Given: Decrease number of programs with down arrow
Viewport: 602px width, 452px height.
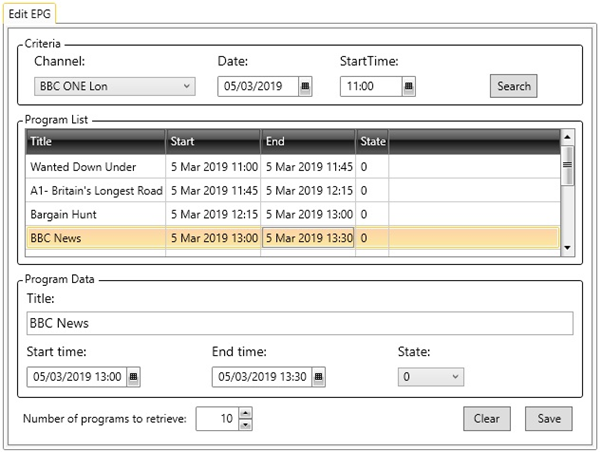Looking at the screenshot, I should click(x=246, y=424).
